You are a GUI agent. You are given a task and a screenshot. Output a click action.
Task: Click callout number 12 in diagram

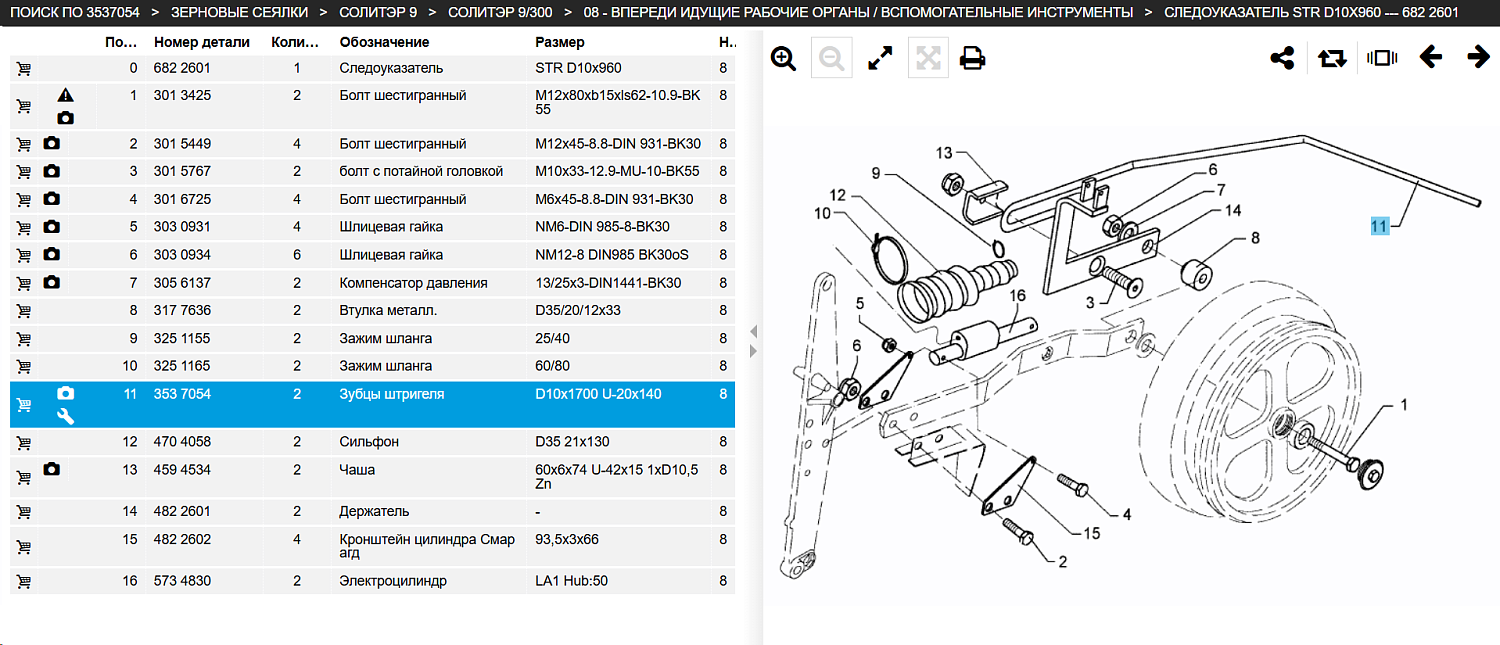pyautogui.click(x=837, y=195)
